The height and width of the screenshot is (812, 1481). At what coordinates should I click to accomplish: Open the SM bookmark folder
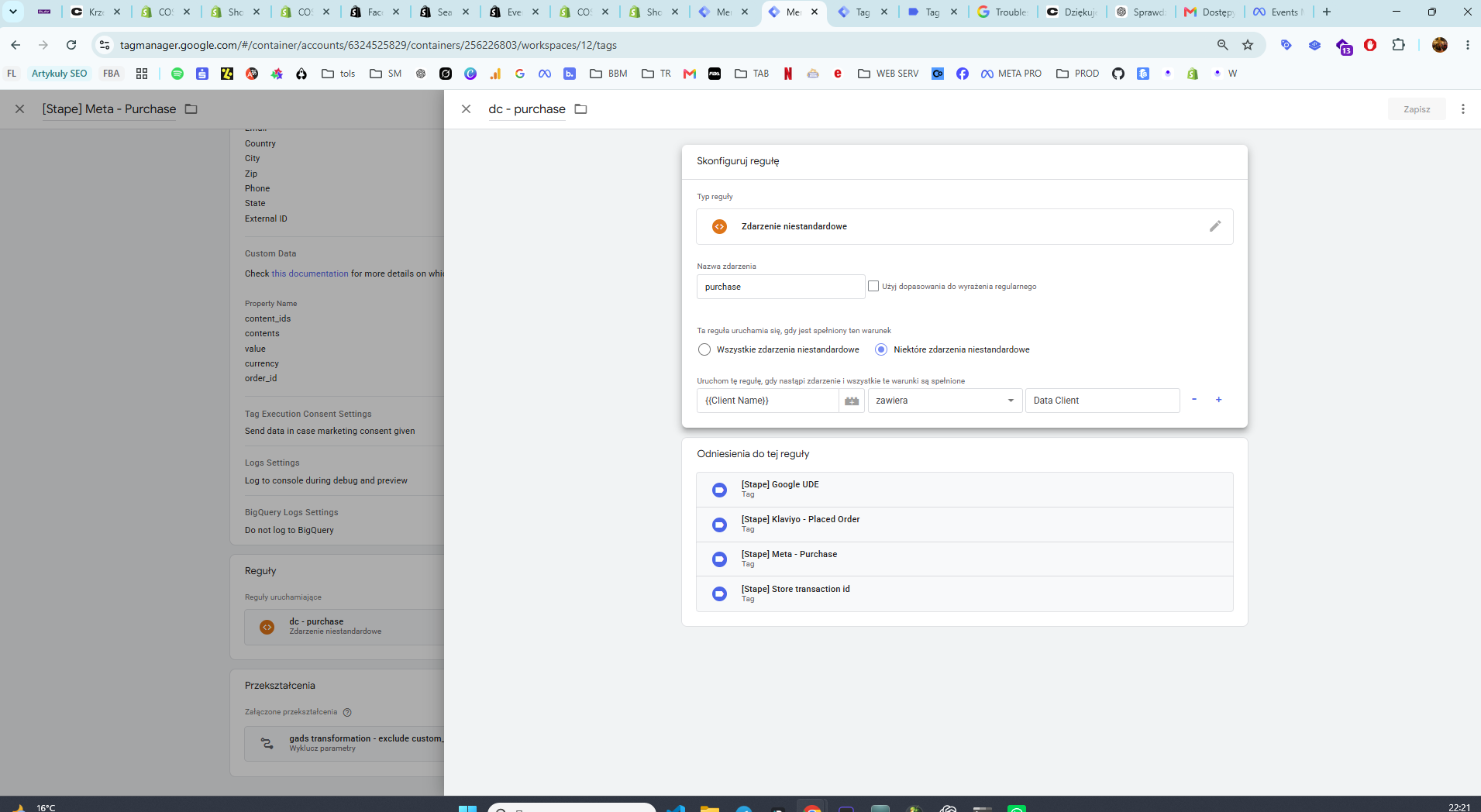click(x=386, y=74)
